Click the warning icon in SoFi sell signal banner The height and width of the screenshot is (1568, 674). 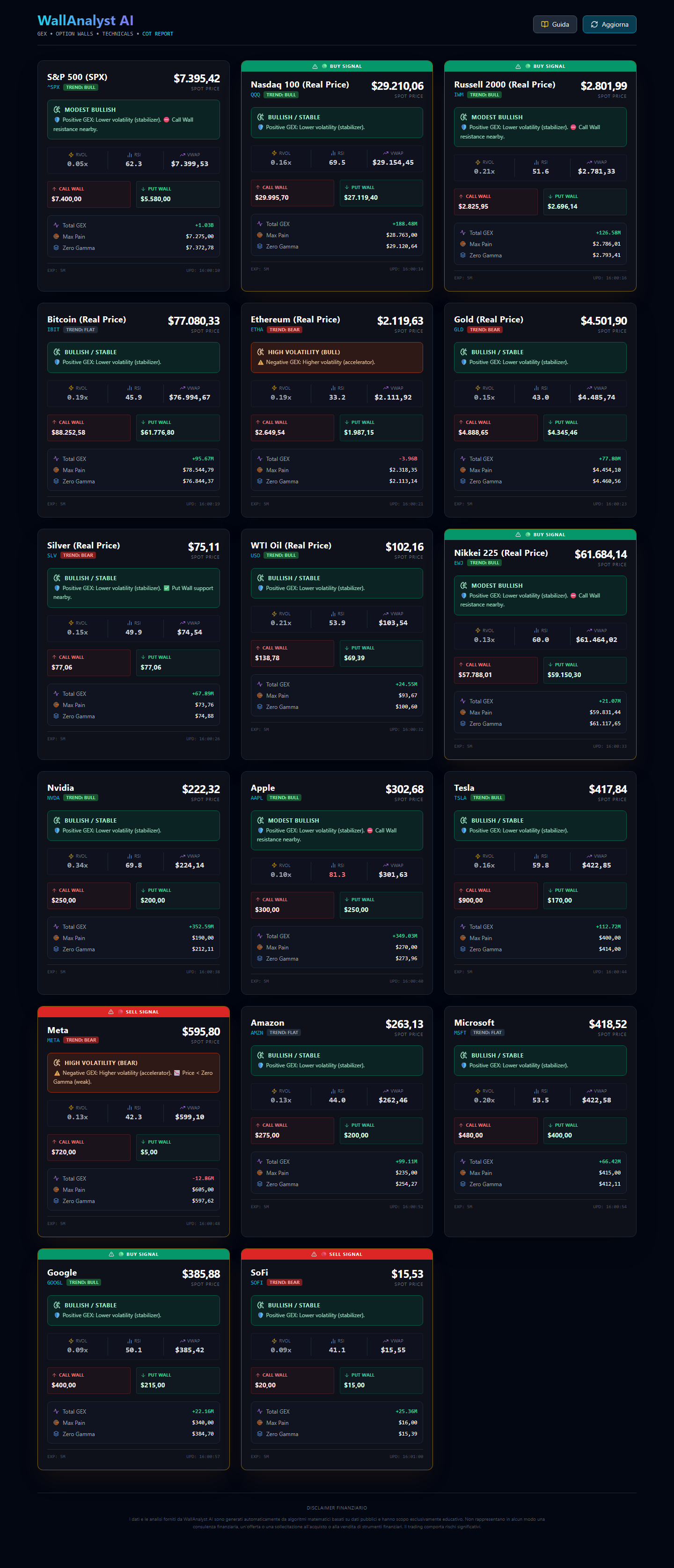click(x=314, y=1254)
